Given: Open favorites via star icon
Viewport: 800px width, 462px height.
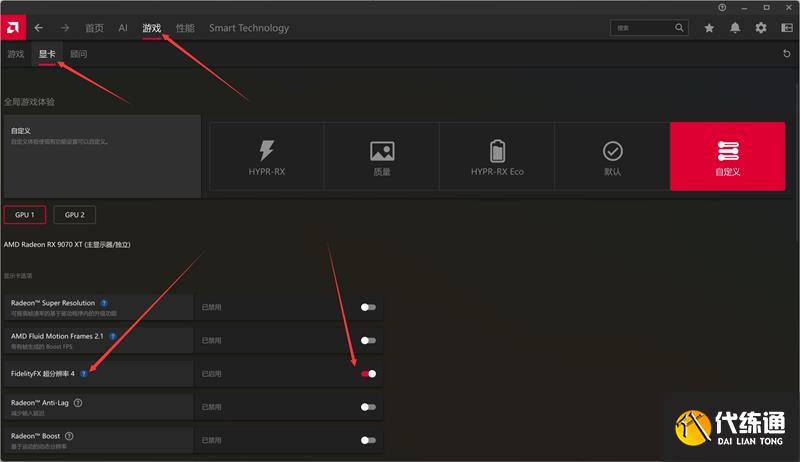Looking at the screenshot, I should tap(709, 28).
